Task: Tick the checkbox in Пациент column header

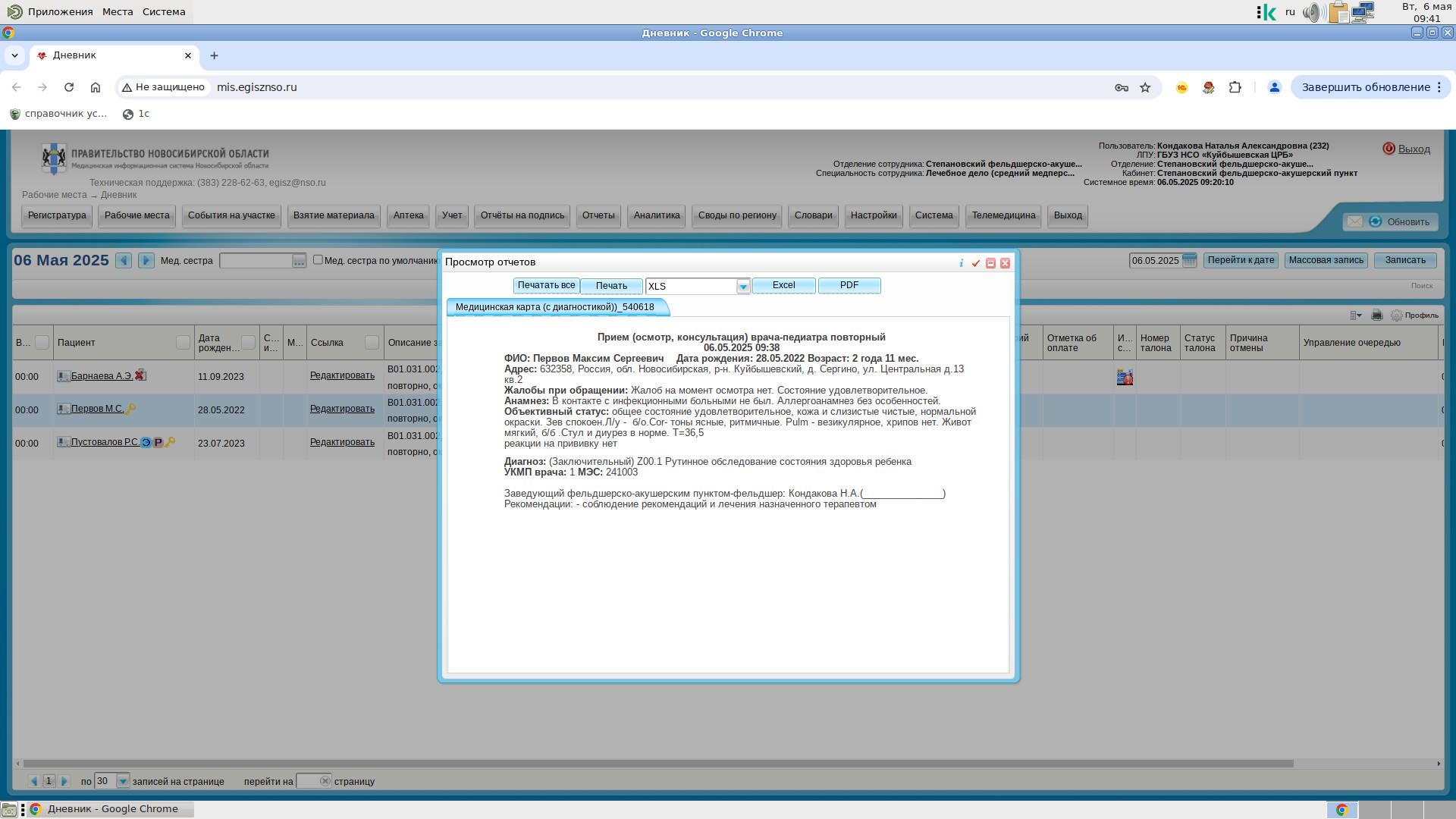Action: [183, 343]
